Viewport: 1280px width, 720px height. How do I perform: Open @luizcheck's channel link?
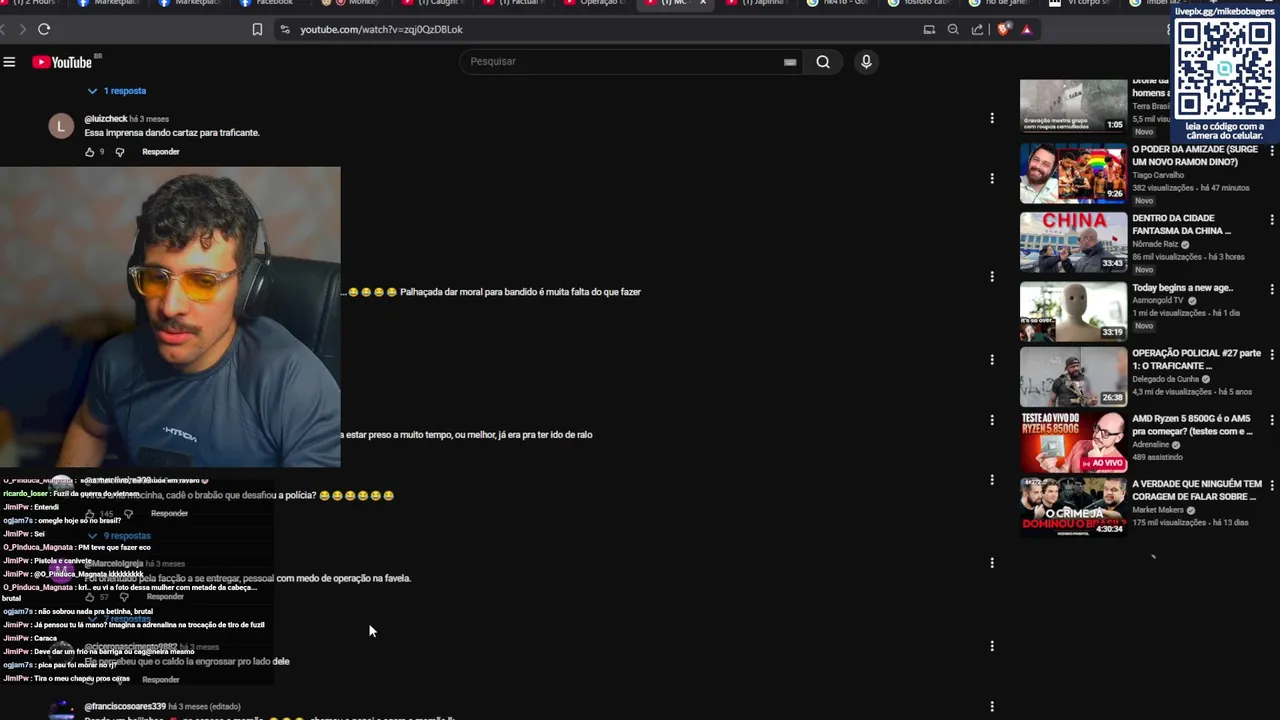pyautogui.click(x=105, y=119)
